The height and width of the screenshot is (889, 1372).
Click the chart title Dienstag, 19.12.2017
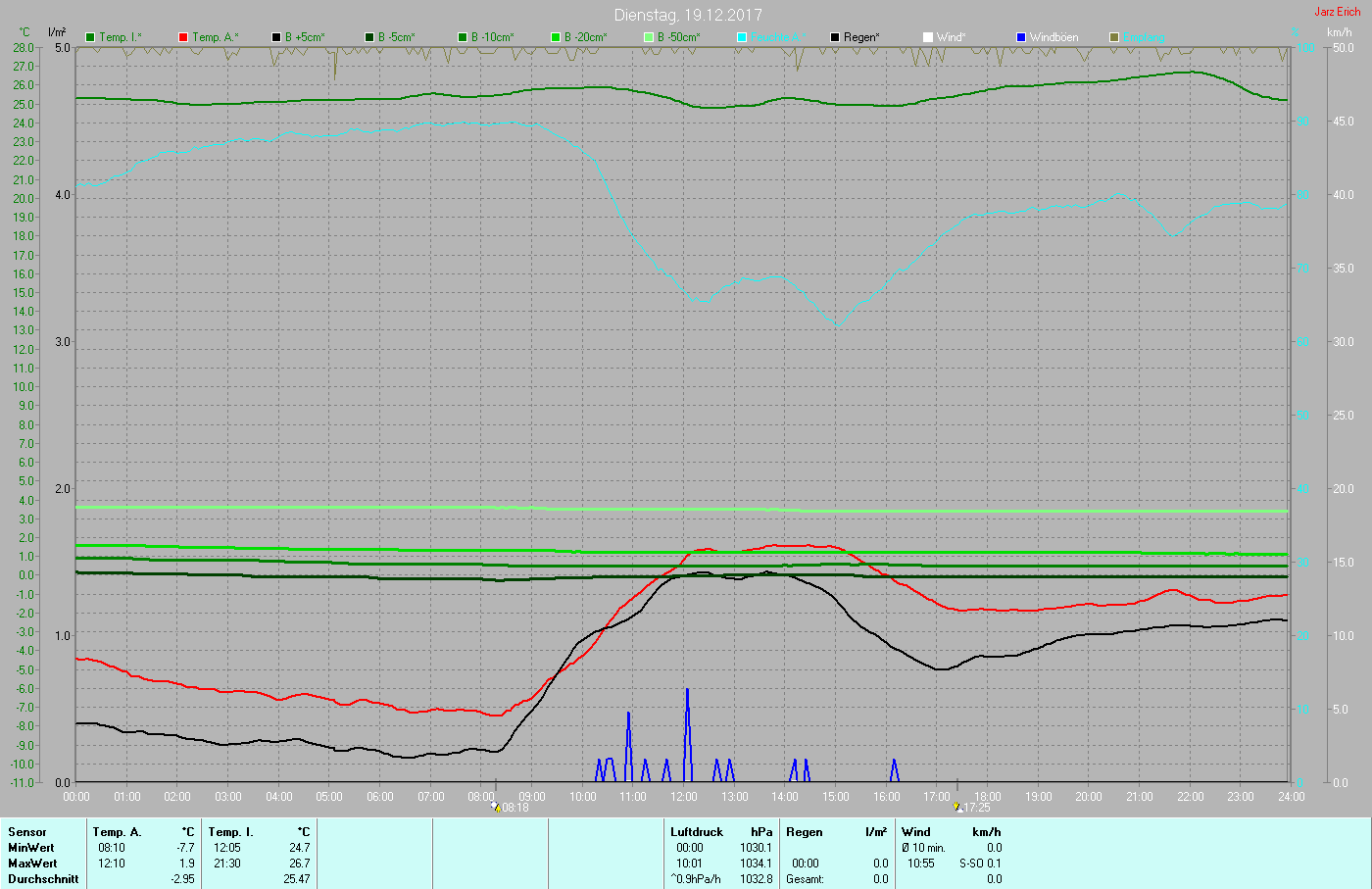click(x=688, y=15)
